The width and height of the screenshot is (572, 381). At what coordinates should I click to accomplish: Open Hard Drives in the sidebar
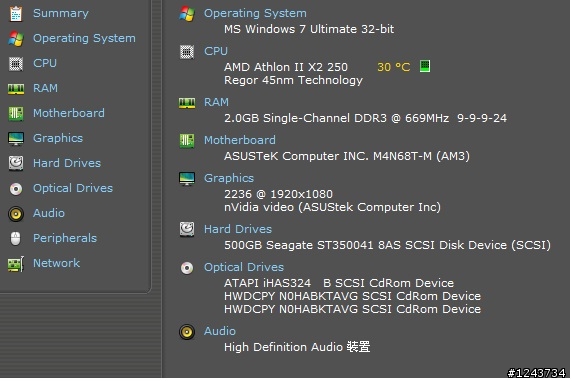[67, 163]
